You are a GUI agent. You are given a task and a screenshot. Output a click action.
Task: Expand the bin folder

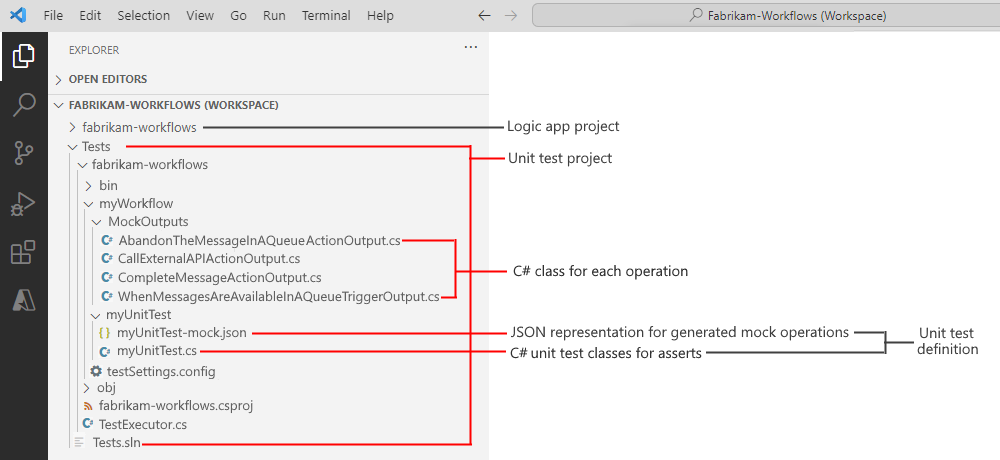[108, 185]
